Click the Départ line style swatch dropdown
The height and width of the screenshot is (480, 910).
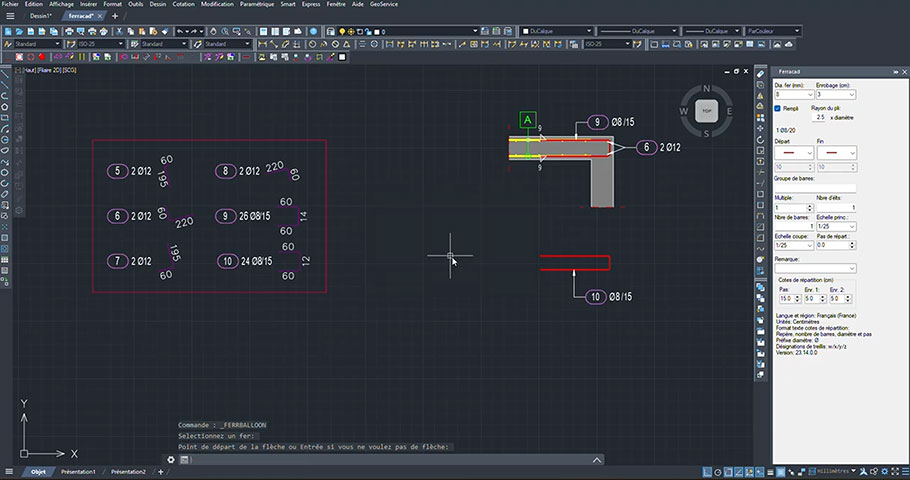tap(794, 153)
